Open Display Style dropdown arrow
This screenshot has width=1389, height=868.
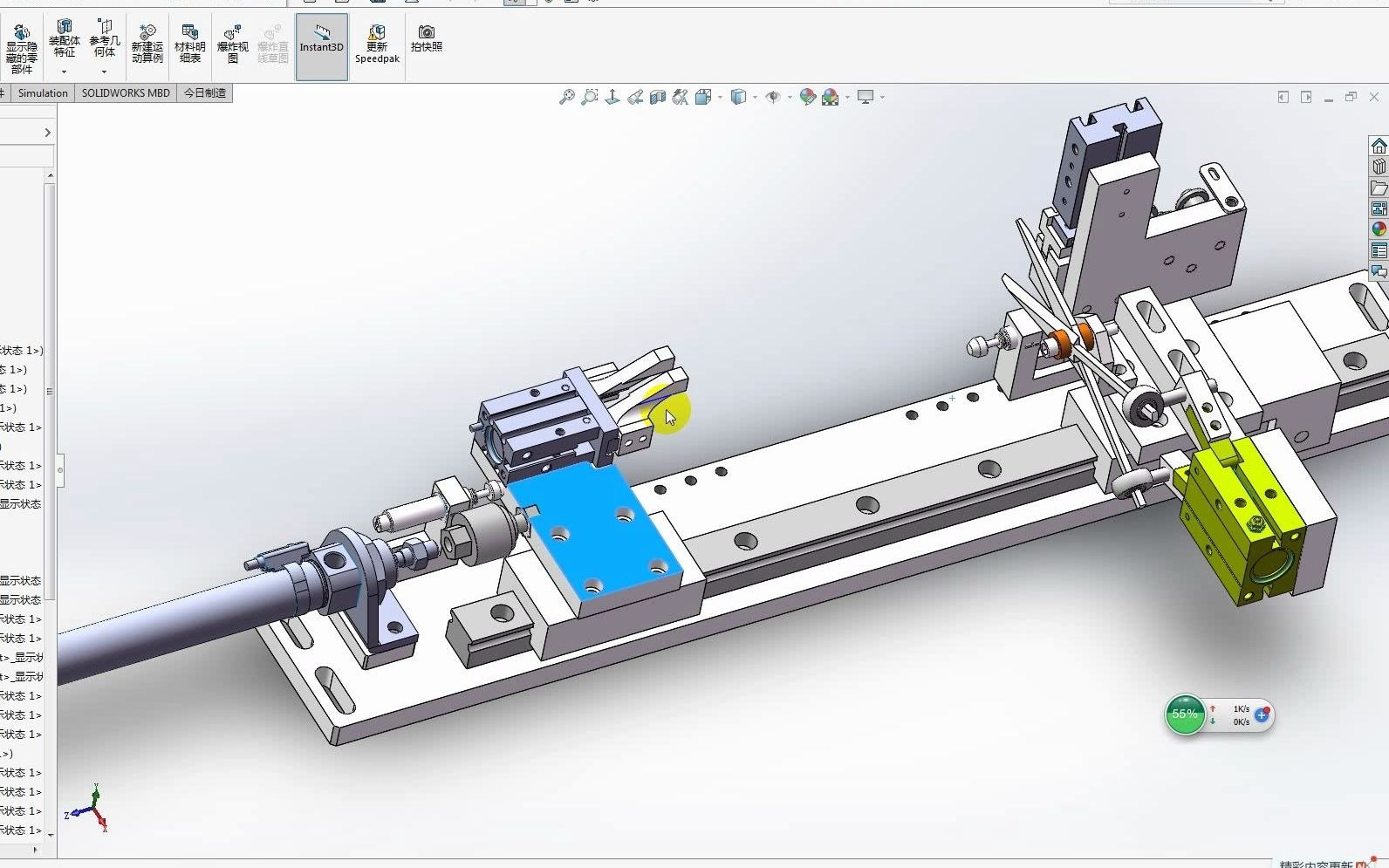coord(755,97)
